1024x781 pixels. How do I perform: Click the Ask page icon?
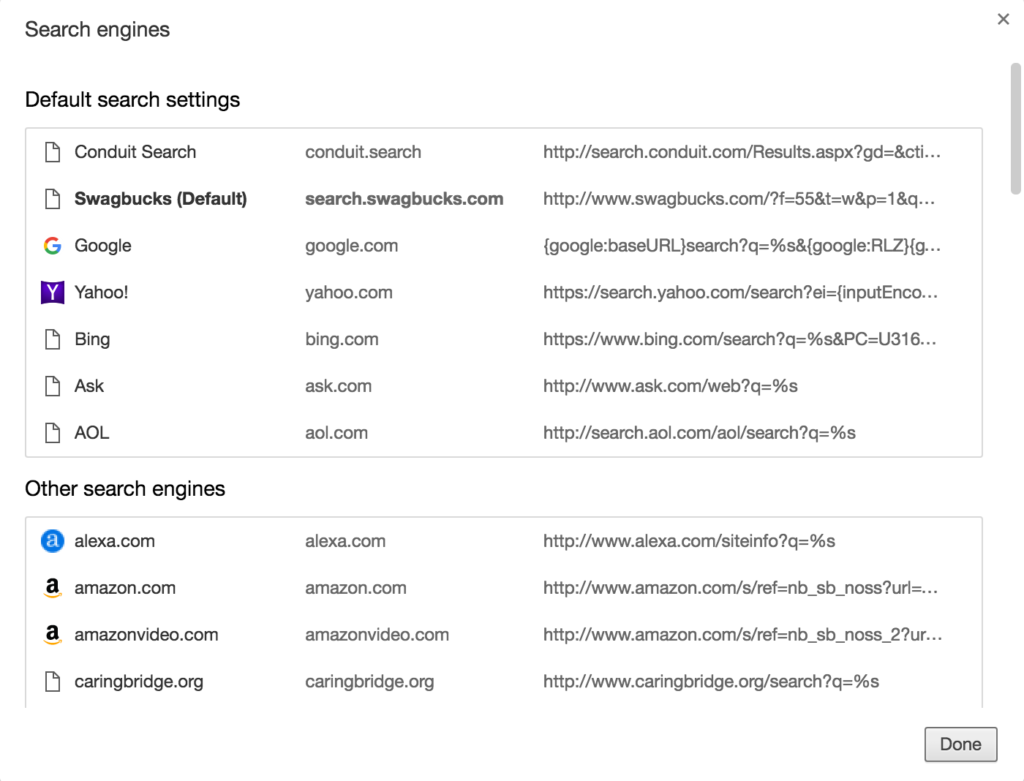(x=52, y=386)
